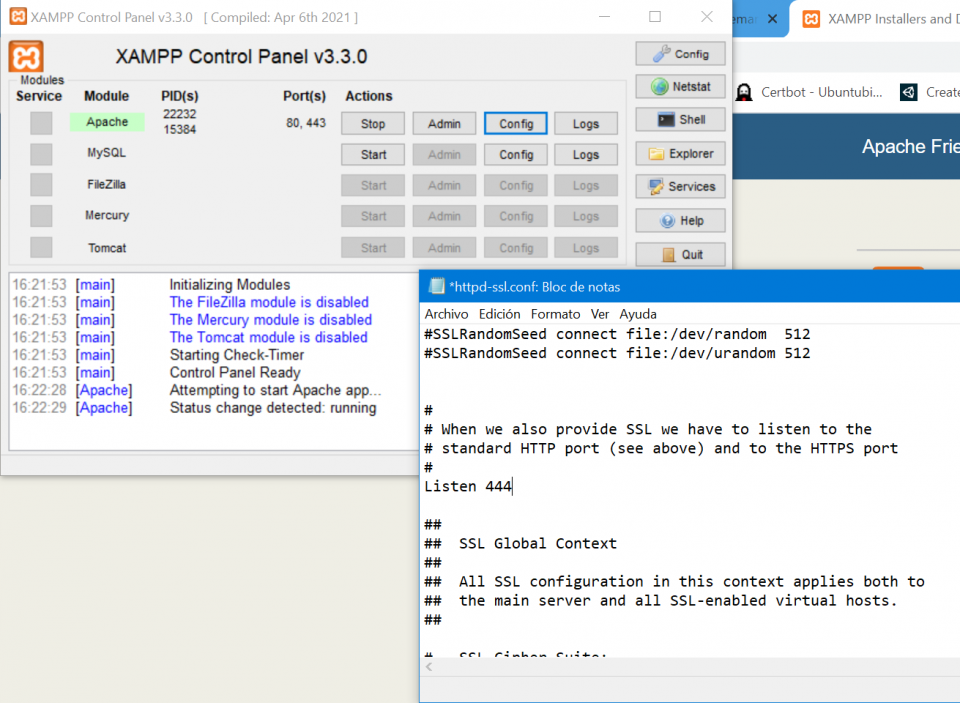The image size is (960, 703).
Task: Quit the Control Panel via Quit icon
Action: pyautogui.click(x=680, y=254)
